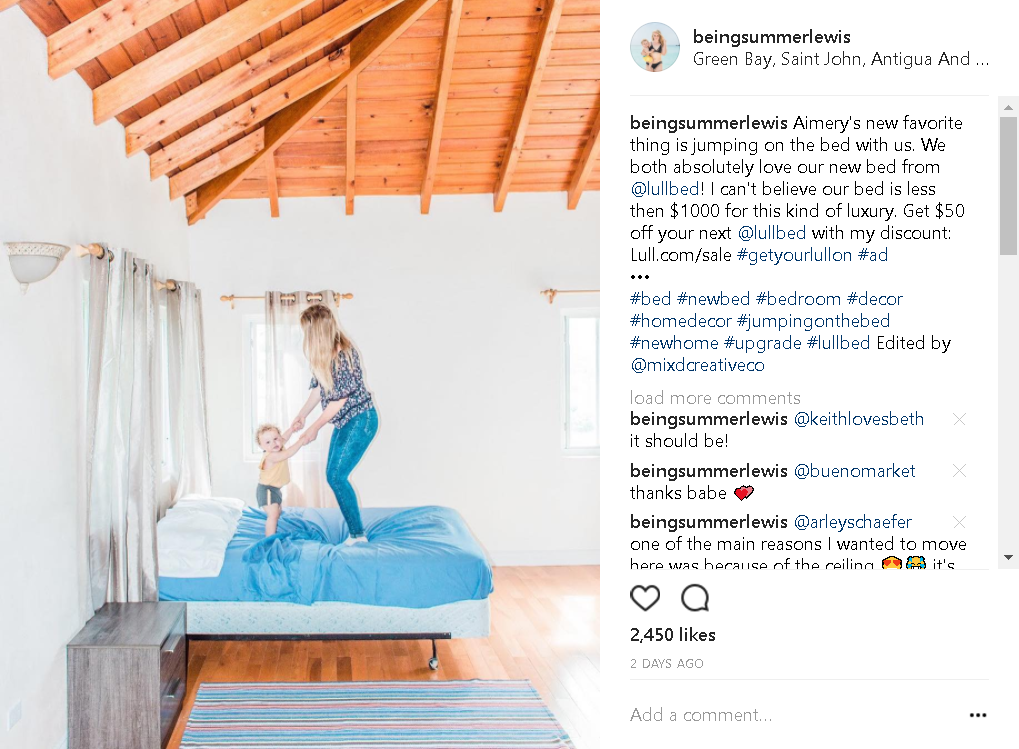Open the #homedecor hashtag

click(680, 321)
